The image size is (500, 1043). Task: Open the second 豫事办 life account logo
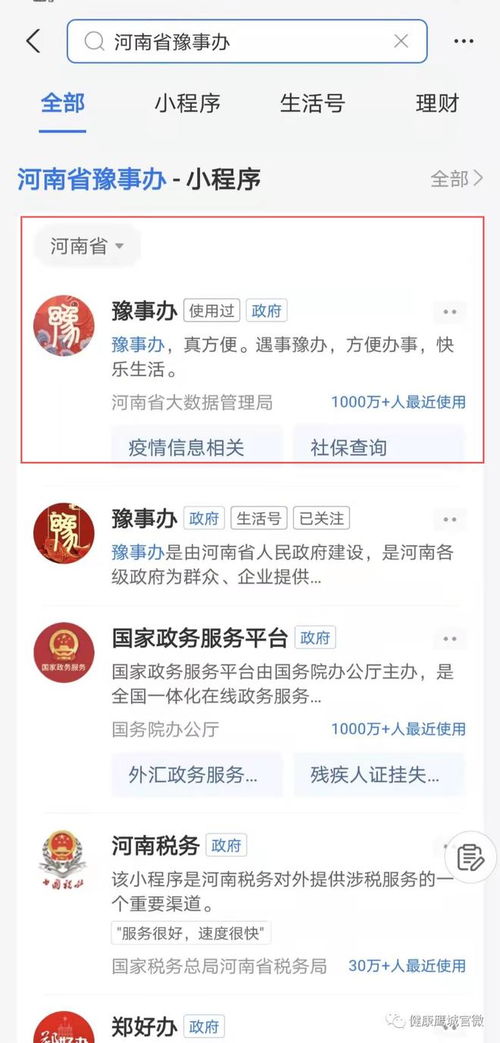pyautogui.click(x=64, y=533)
